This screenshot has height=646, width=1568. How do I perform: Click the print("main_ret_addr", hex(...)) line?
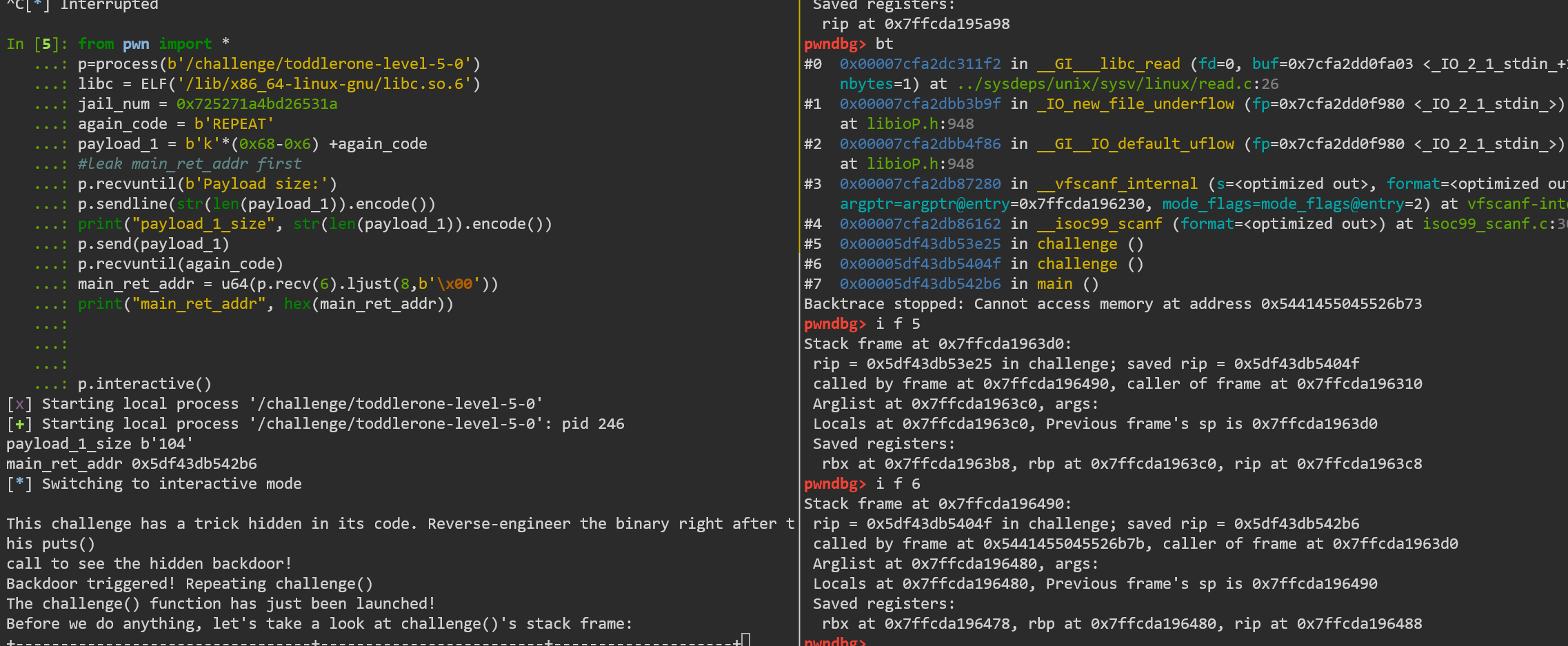(266, 304)
